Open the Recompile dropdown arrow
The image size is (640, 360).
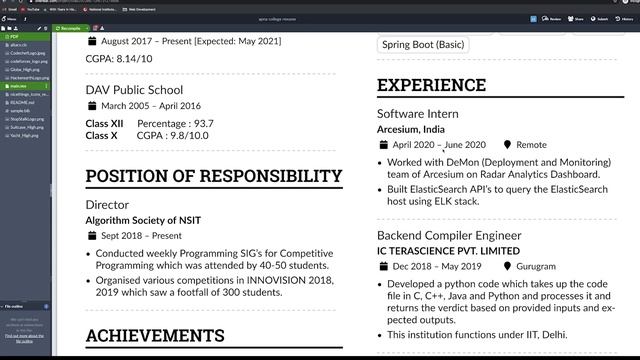coord(87,28)
